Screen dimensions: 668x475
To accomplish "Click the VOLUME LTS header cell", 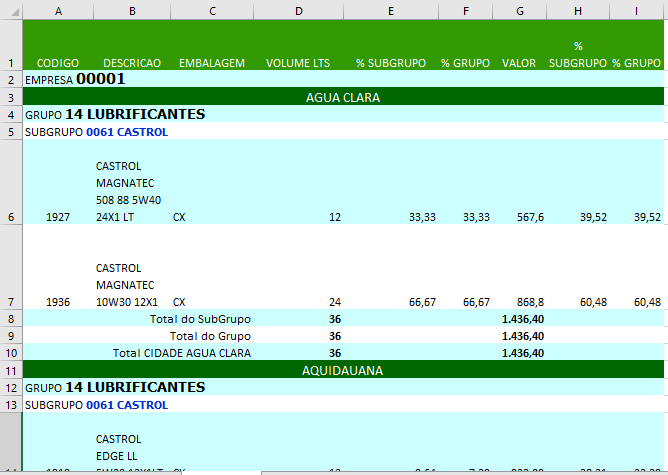I will coord(298,63).
